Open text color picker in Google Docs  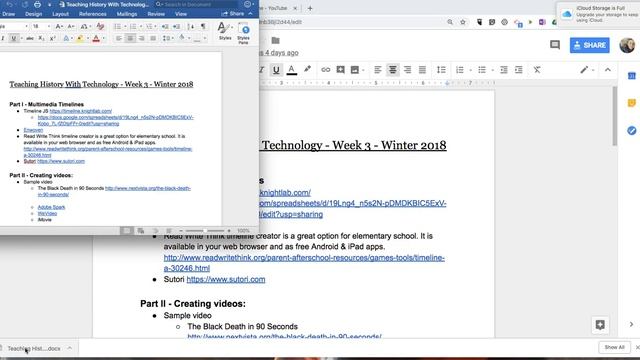[291, 70]
